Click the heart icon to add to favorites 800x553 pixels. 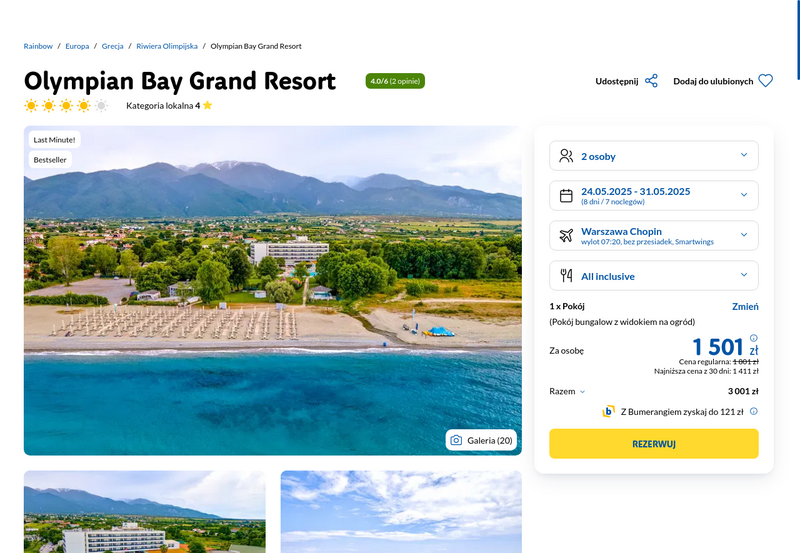[x=765, y=81]
